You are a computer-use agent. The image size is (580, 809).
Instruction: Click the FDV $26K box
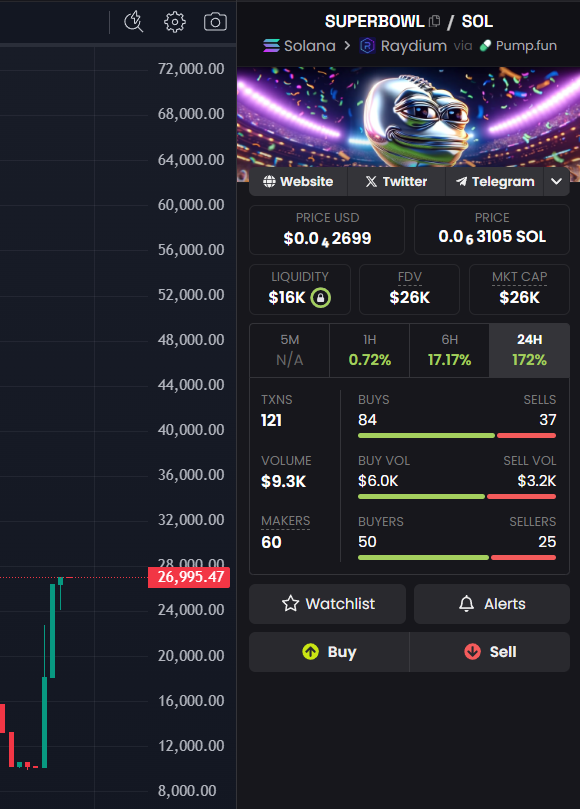click(x=410, y=289)
